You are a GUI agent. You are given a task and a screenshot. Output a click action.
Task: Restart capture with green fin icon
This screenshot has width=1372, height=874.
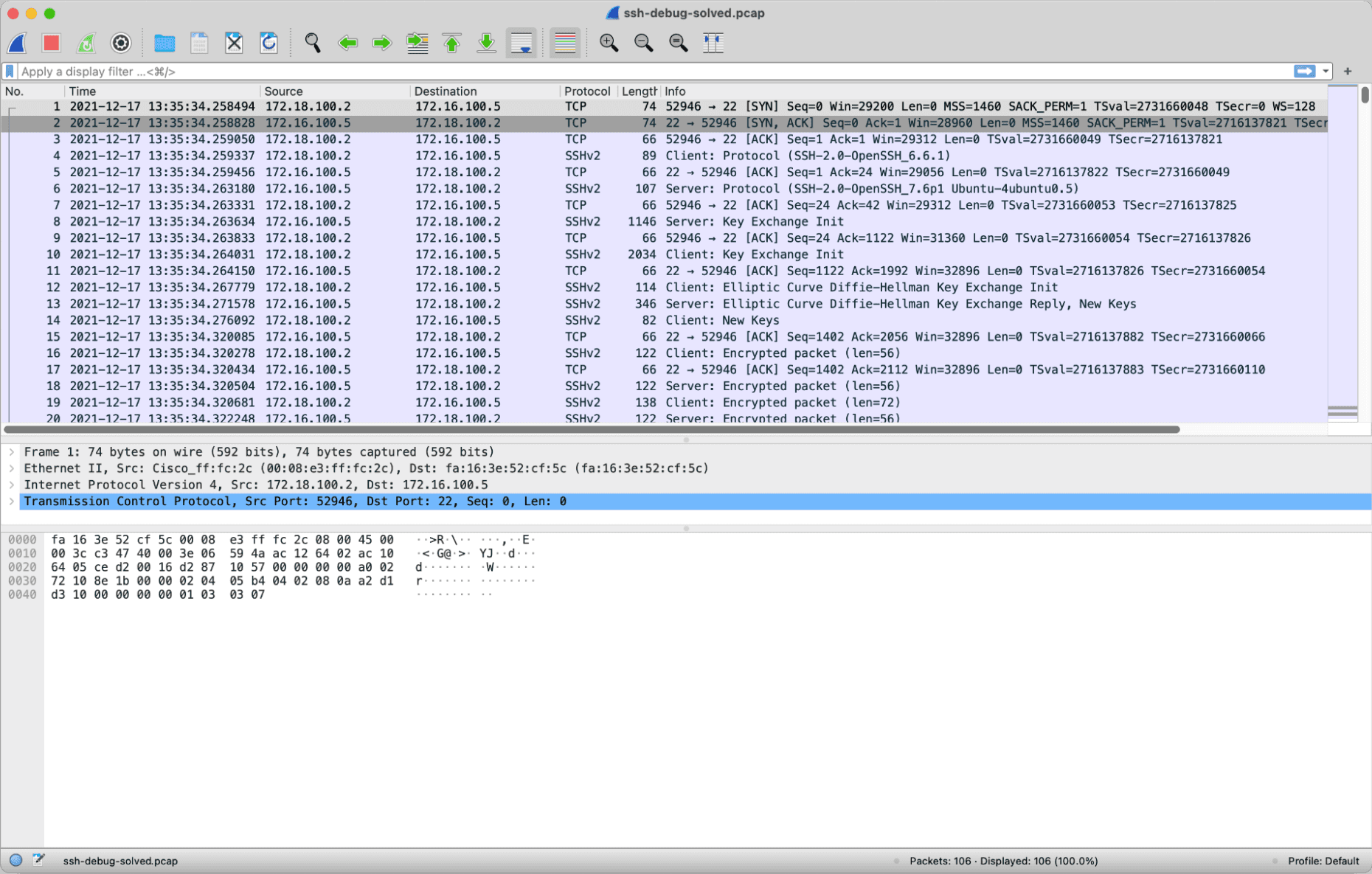pyautogui.click(x=86, y=43)
